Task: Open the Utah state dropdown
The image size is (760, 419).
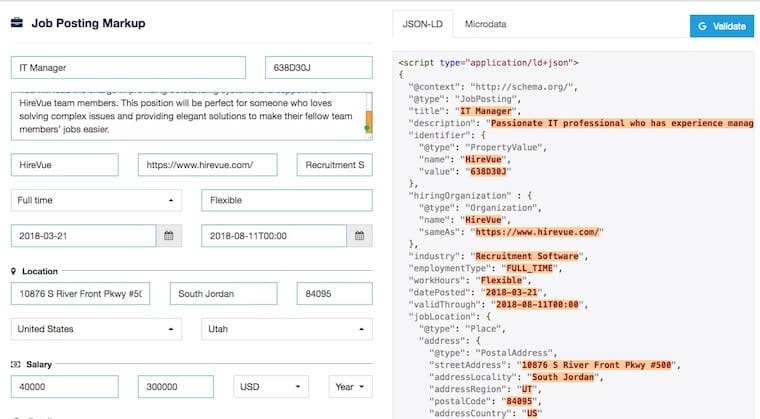Action: tap(286, 329)
